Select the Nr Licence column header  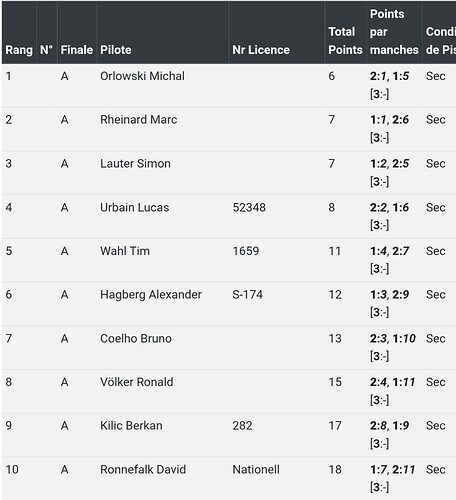261,50
